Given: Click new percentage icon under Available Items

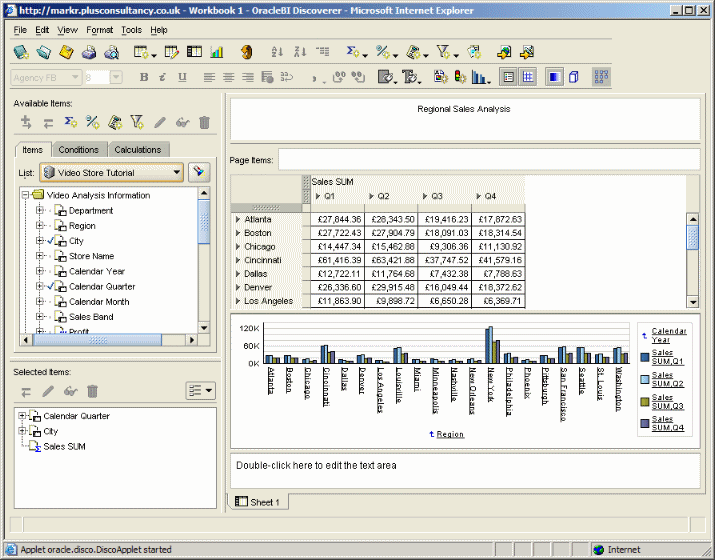Looking at the screenshot, I should 93,122.
